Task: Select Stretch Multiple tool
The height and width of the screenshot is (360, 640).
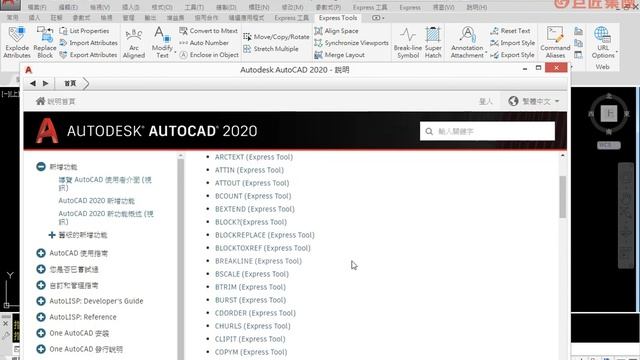Action: click(x=271, y=49)
